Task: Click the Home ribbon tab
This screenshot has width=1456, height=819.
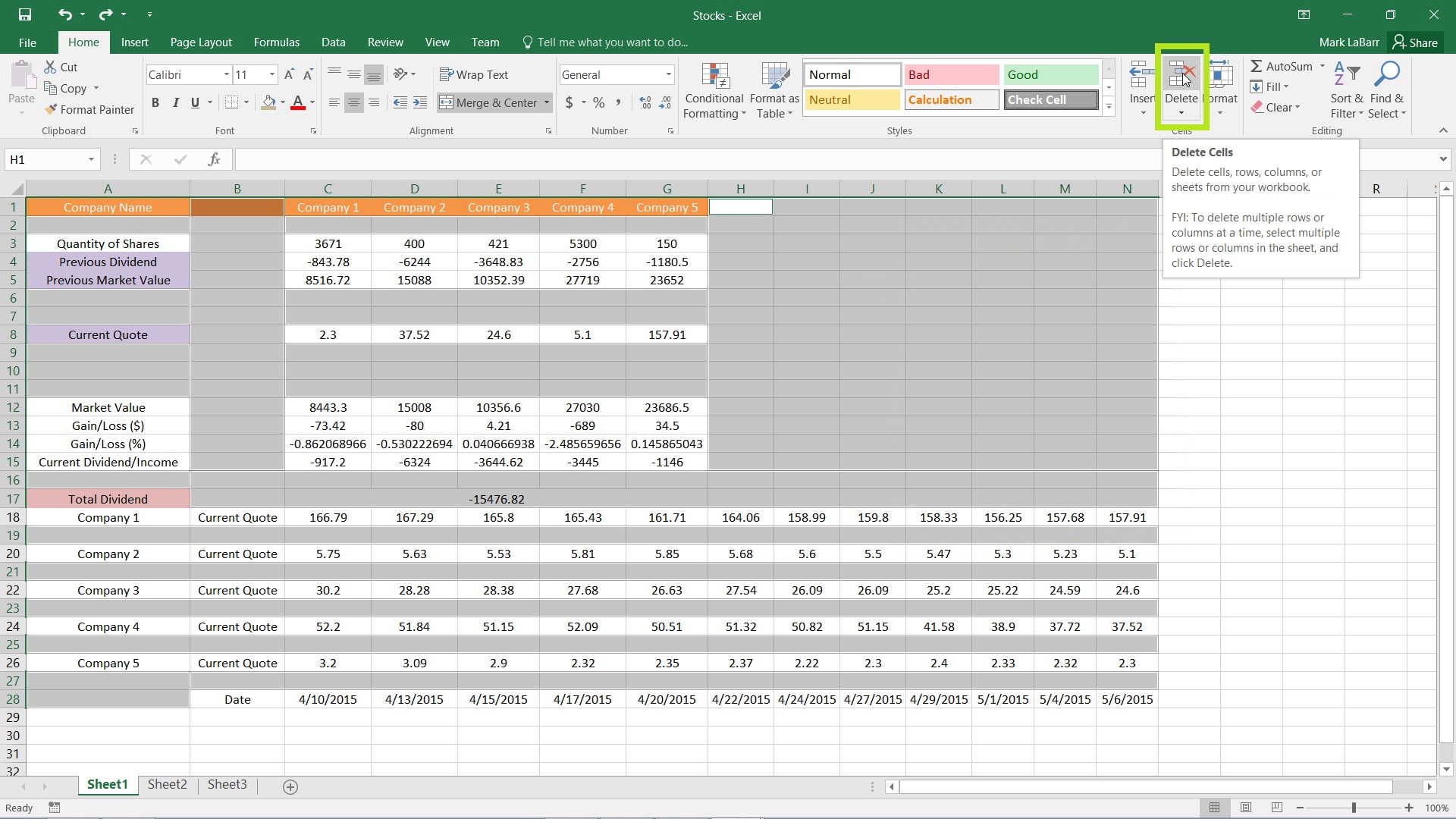Action: [83, 42]
